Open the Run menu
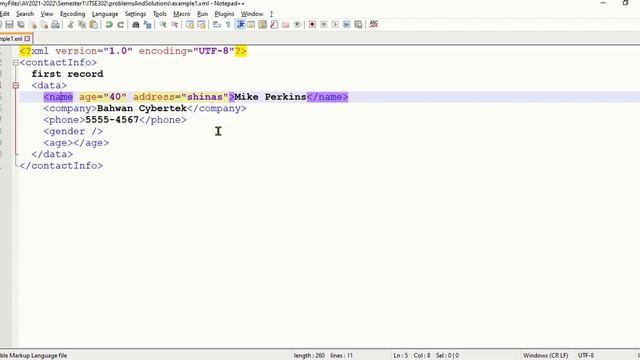This screenshot has height=360, width=640. click(x=202, y=14)
